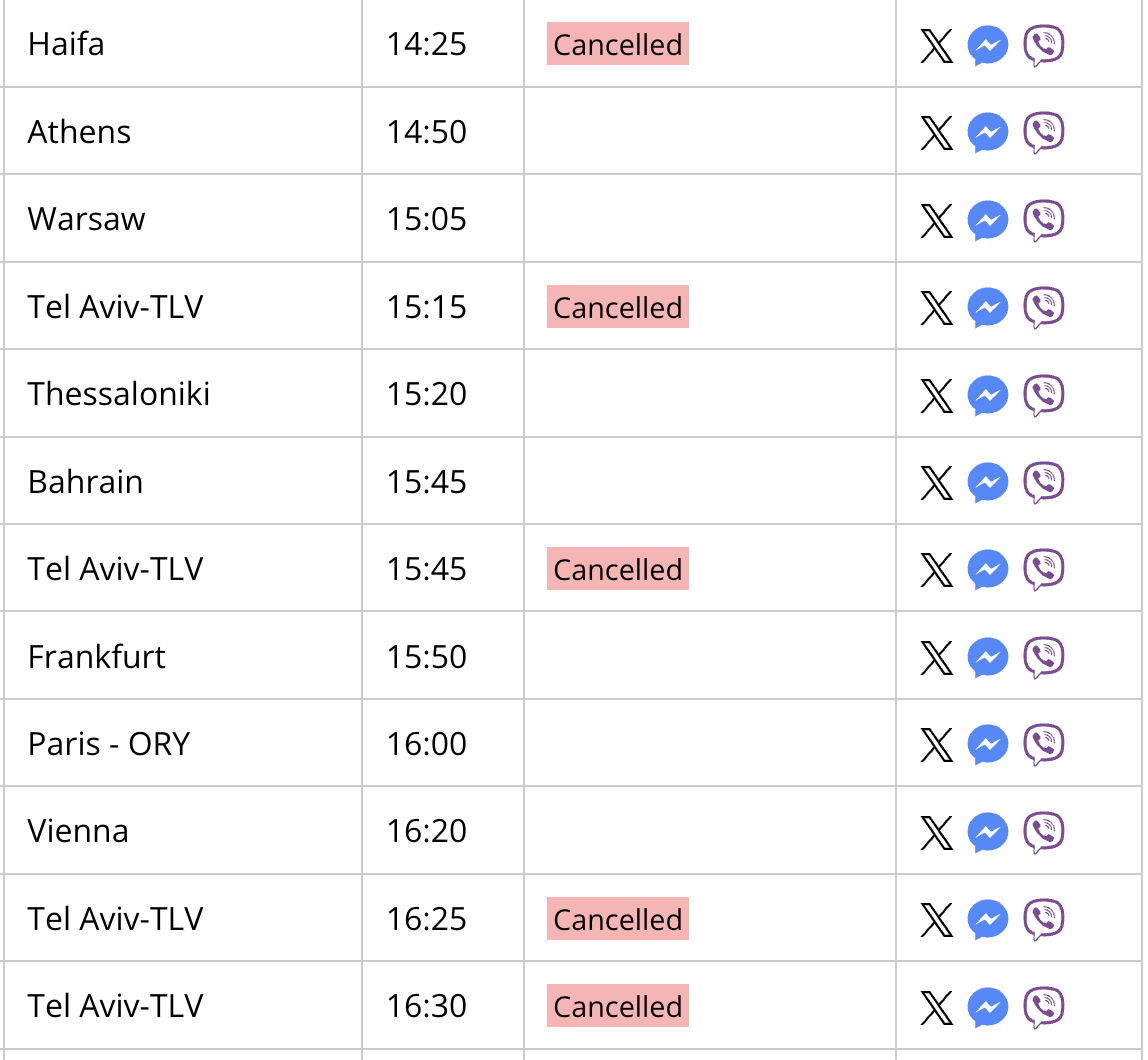Screen dimensions: 1148x1060
Task: Share 15:15 Tel Aviv flight on X
Action: (x=936, y=308)
